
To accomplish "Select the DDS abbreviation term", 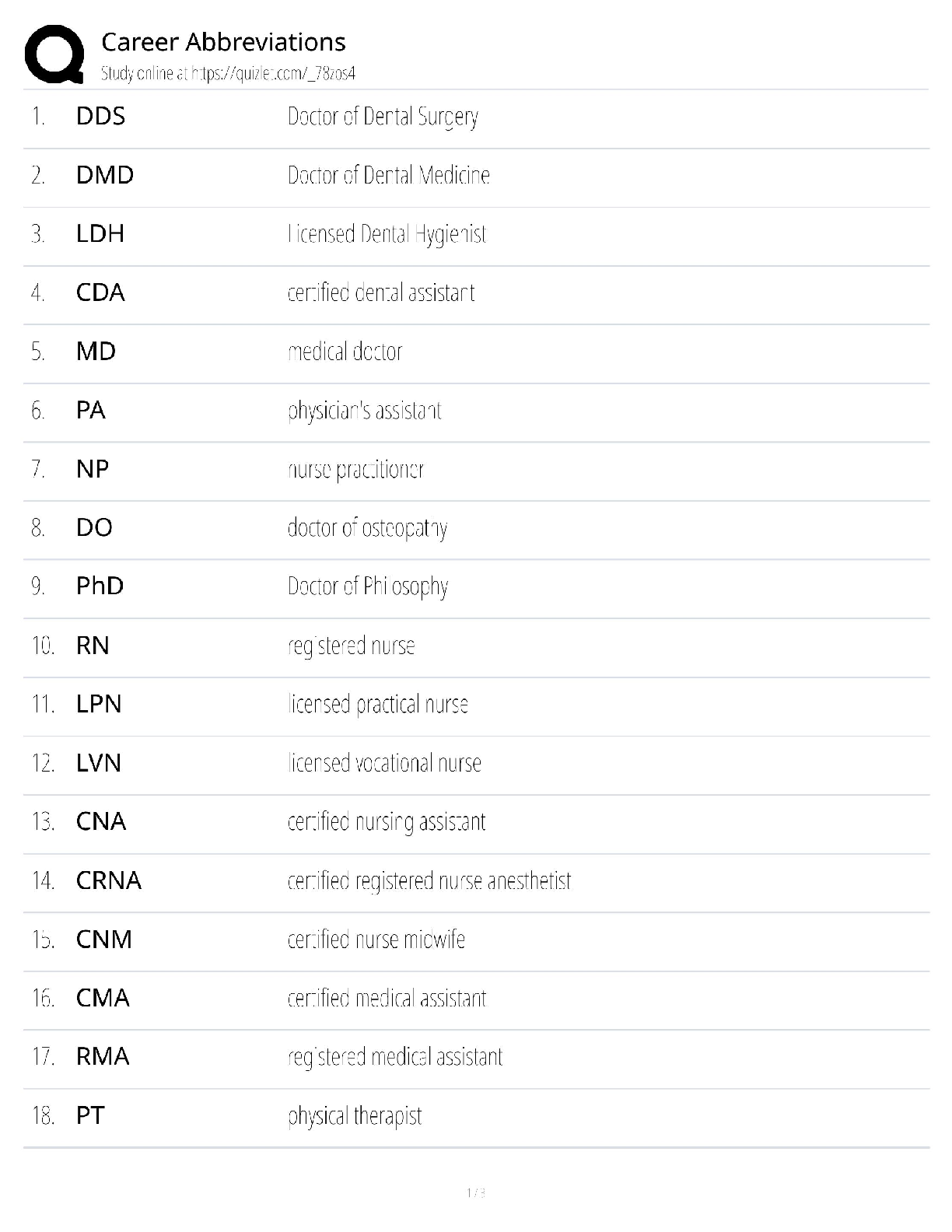I will coord(100,117).
